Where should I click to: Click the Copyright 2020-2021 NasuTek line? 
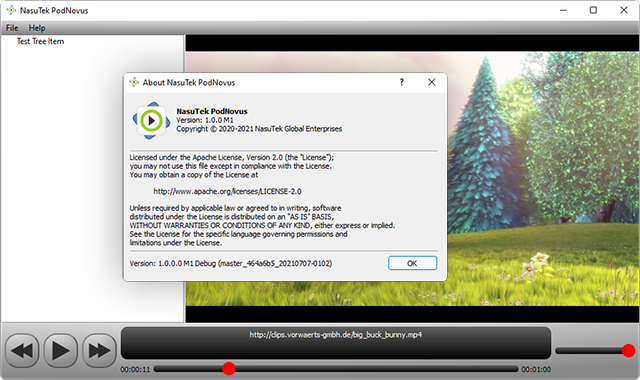[259, 129]
